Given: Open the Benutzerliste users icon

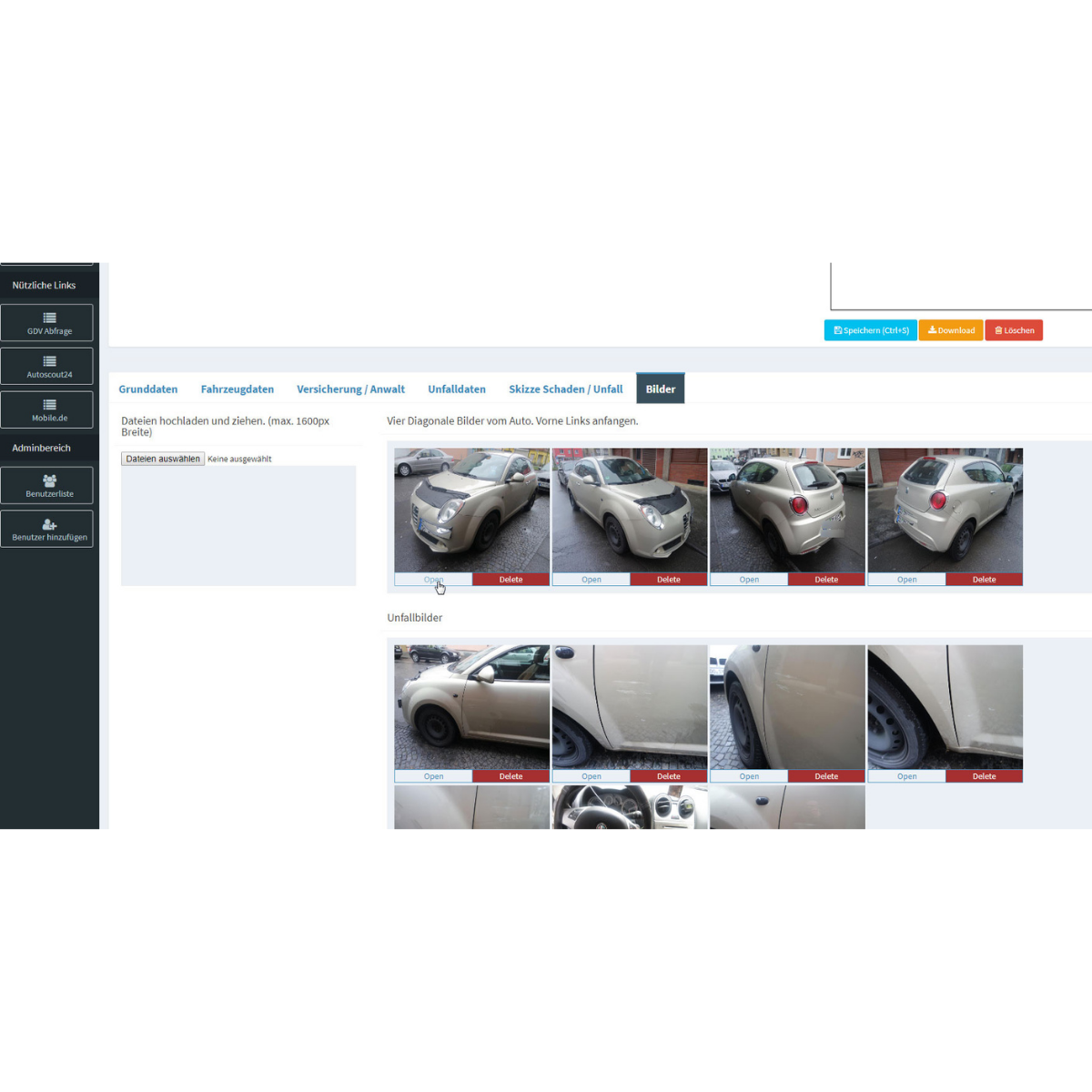Looking at the screenshot, I should [49, 480].
